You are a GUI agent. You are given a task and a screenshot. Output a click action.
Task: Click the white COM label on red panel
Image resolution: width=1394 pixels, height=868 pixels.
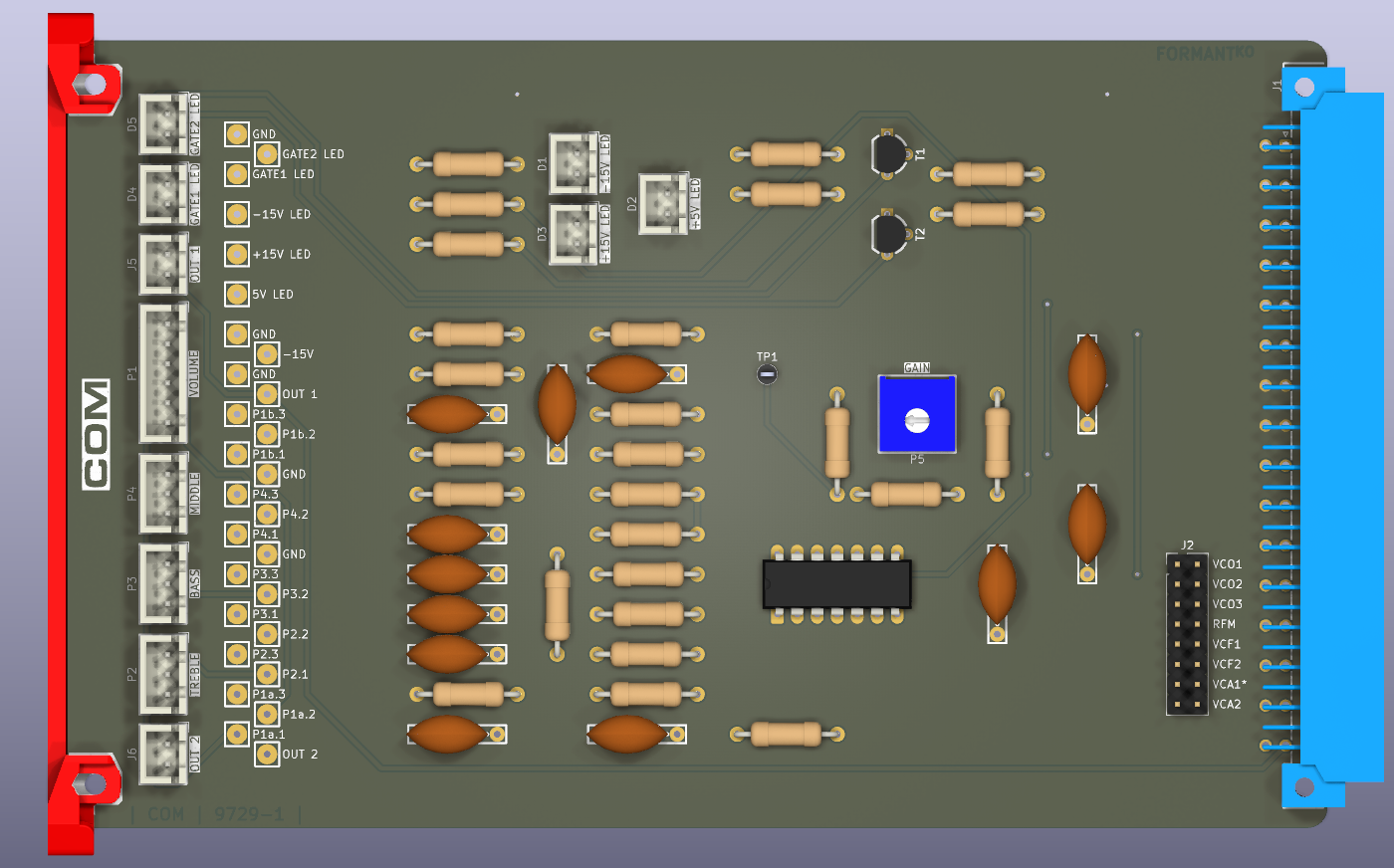[96, 434]
